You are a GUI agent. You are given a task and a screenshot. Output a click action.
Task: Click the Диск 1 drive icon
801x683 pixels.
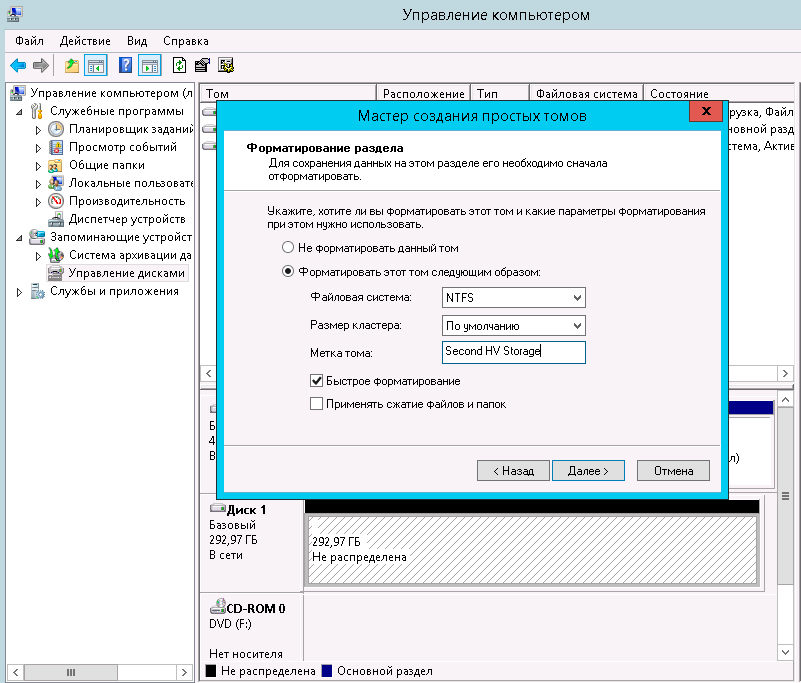pyautogui.click(x=218, y=508)
